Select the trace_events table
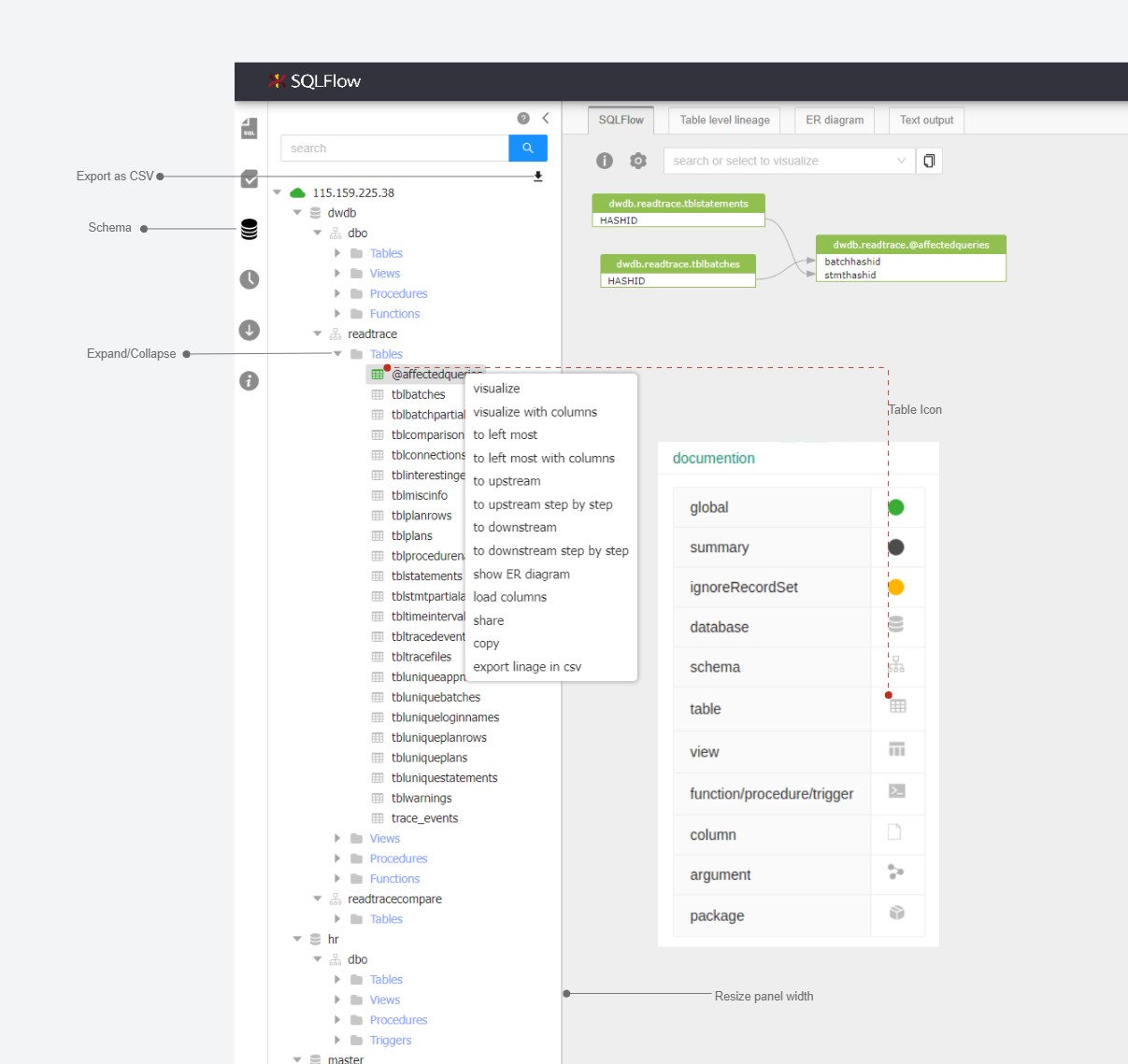Screen dimensions: 1128x1064 (424, 818)
